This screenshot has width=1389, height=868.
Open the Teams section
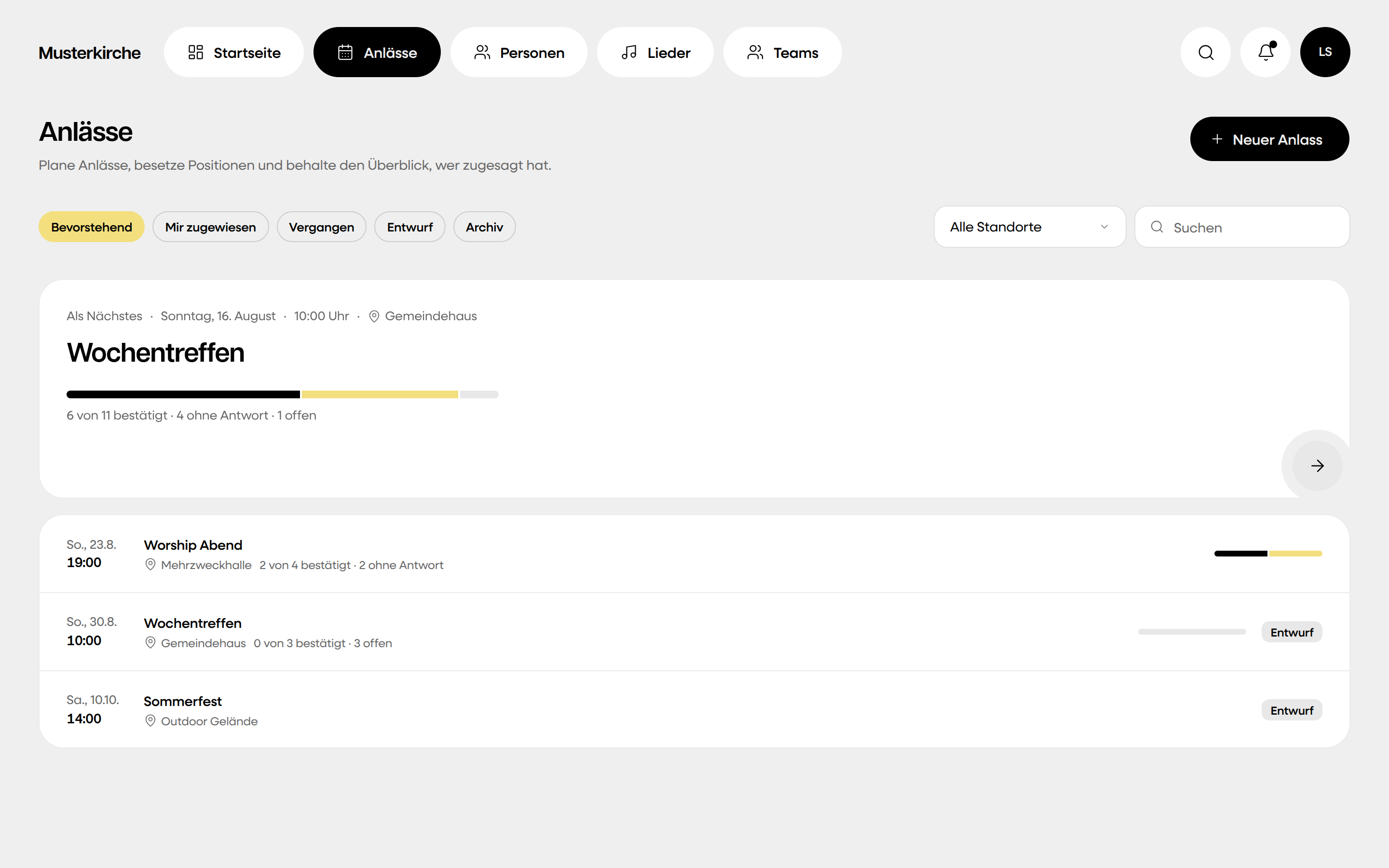tap(782, 52)
